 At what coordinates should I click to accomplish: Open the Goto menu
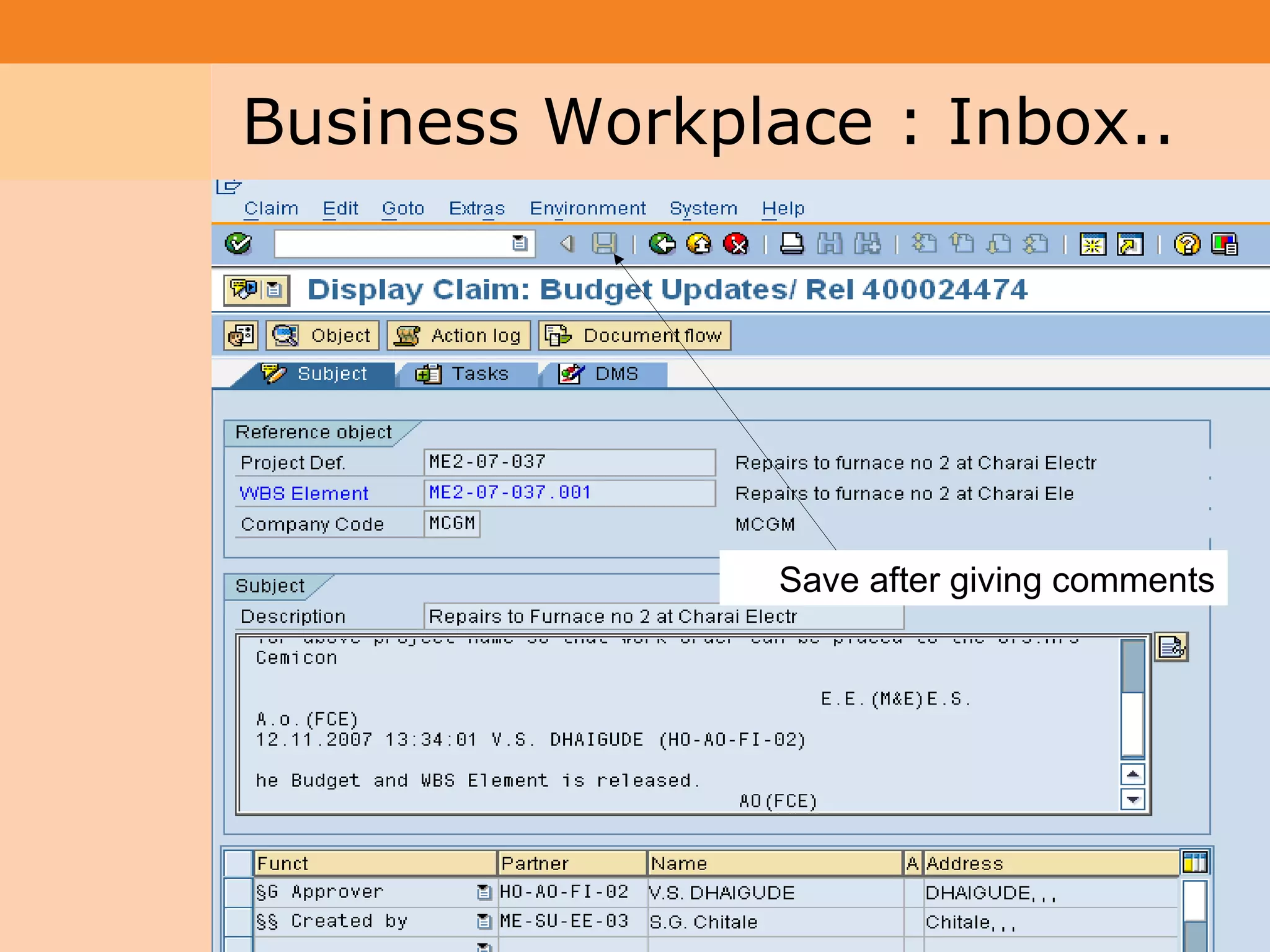(403, 208)
